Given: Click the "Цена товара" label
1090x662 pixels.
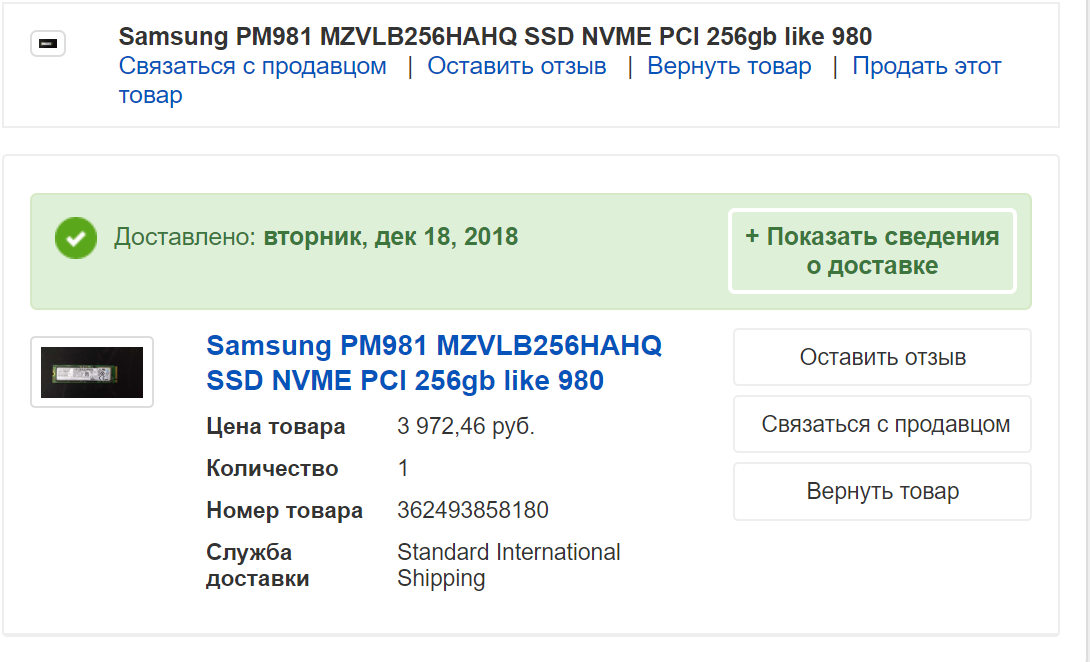Looking at the screenshot, I should coord(275,426).
